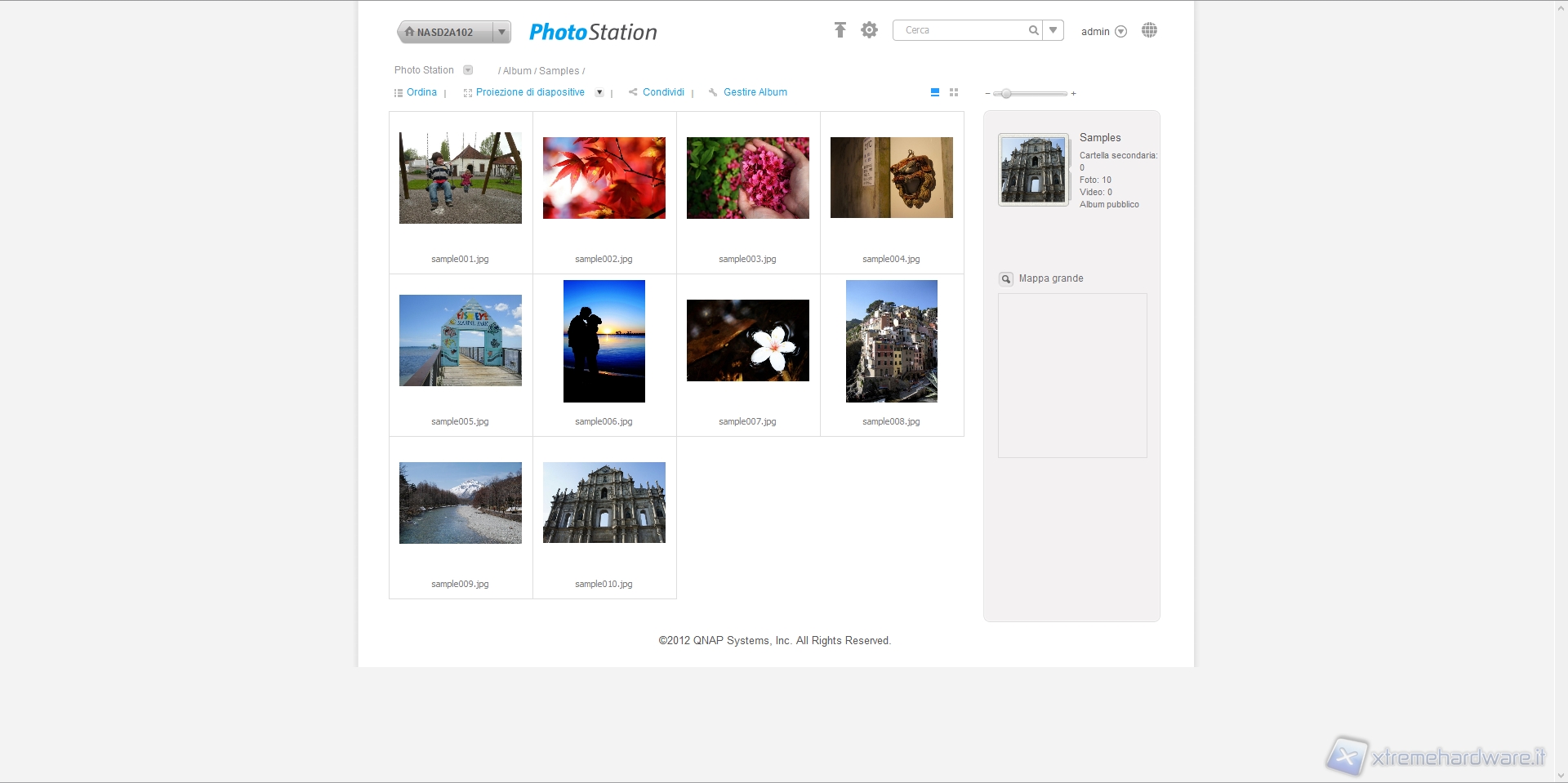Expand the NASD2A102 dropdown arrow

point(502,32)
